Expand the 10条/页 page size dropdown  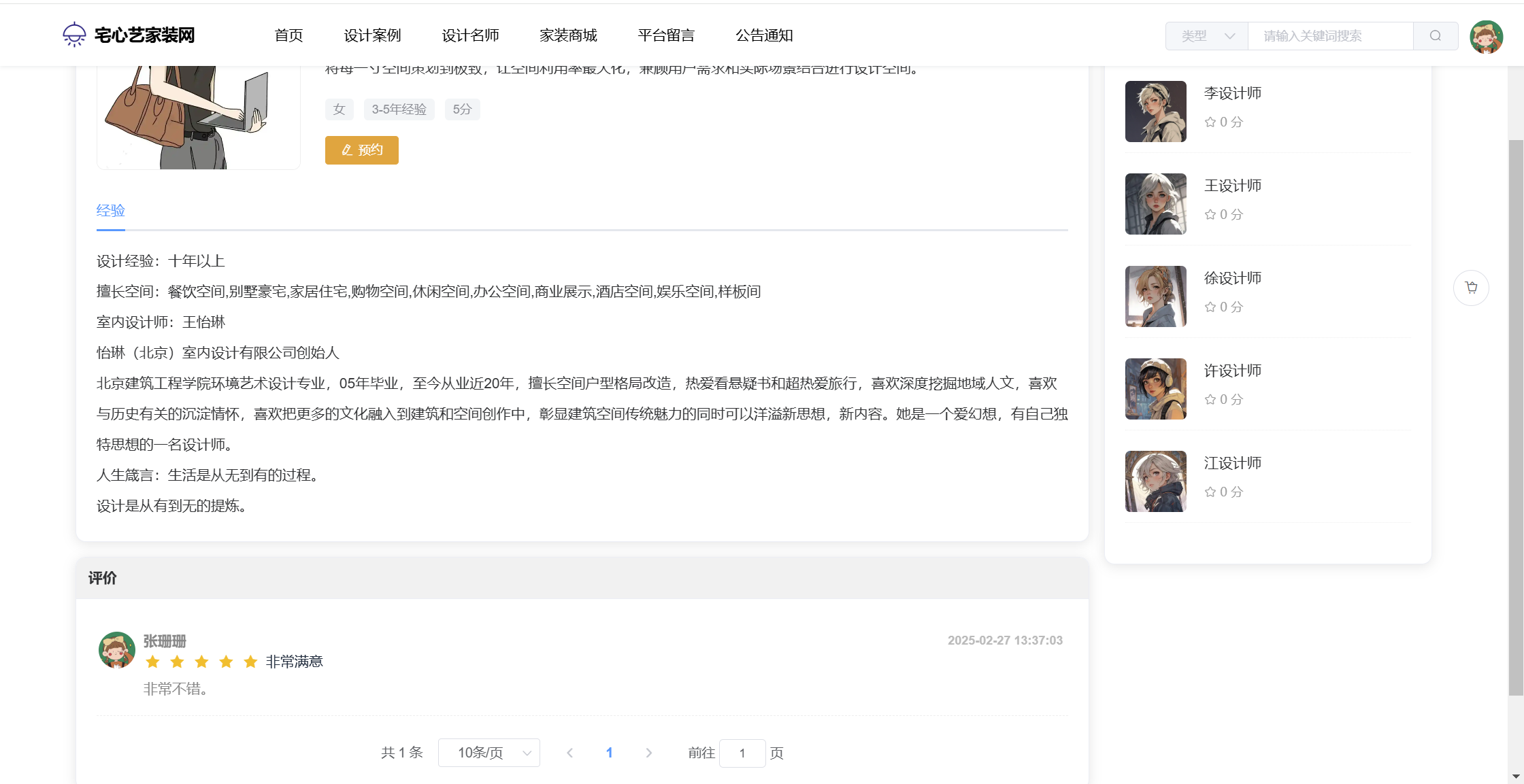coord(488,753)
